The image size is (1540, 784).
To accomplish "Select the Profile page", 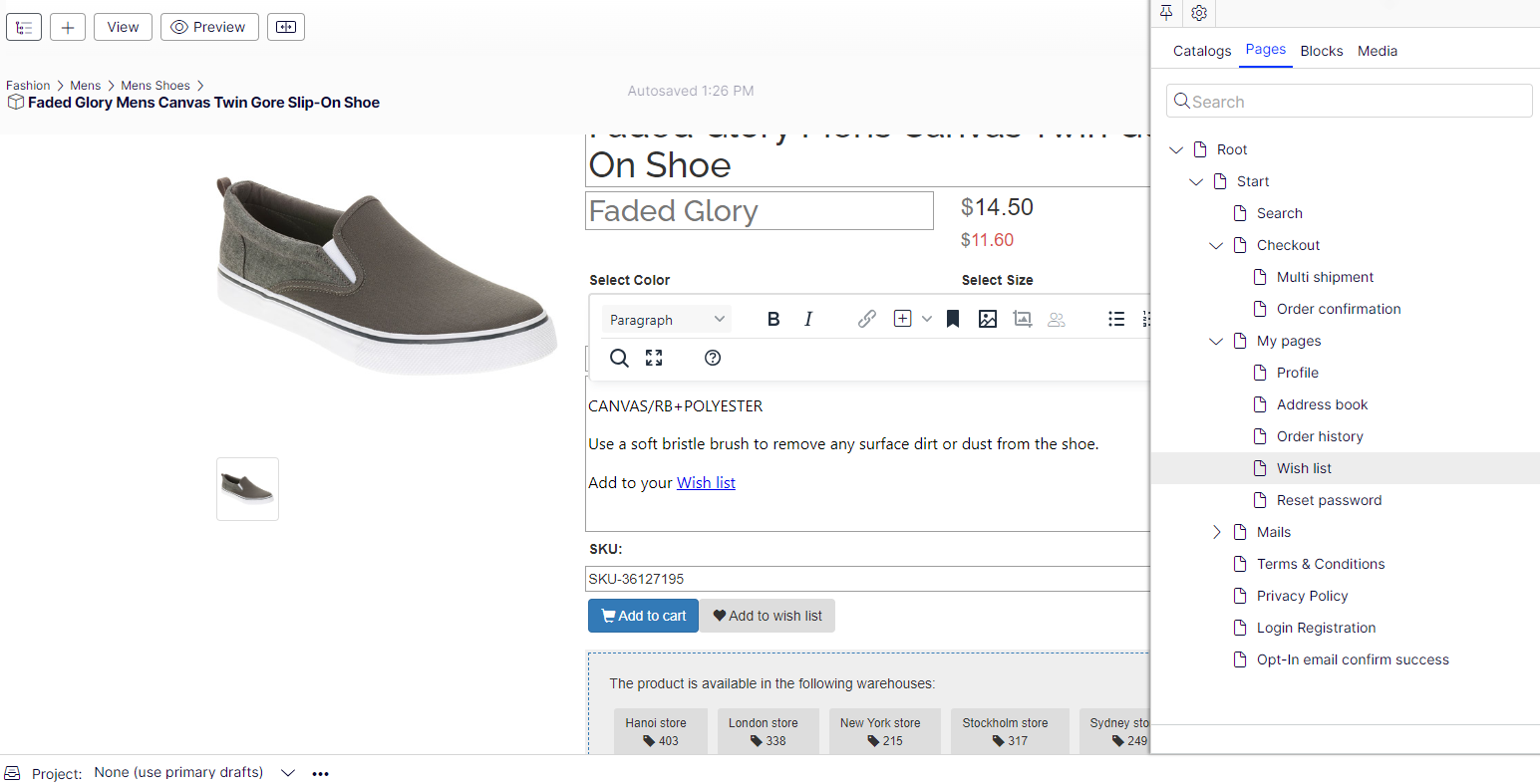I will pyautogui.click(x=1298, y=373).
